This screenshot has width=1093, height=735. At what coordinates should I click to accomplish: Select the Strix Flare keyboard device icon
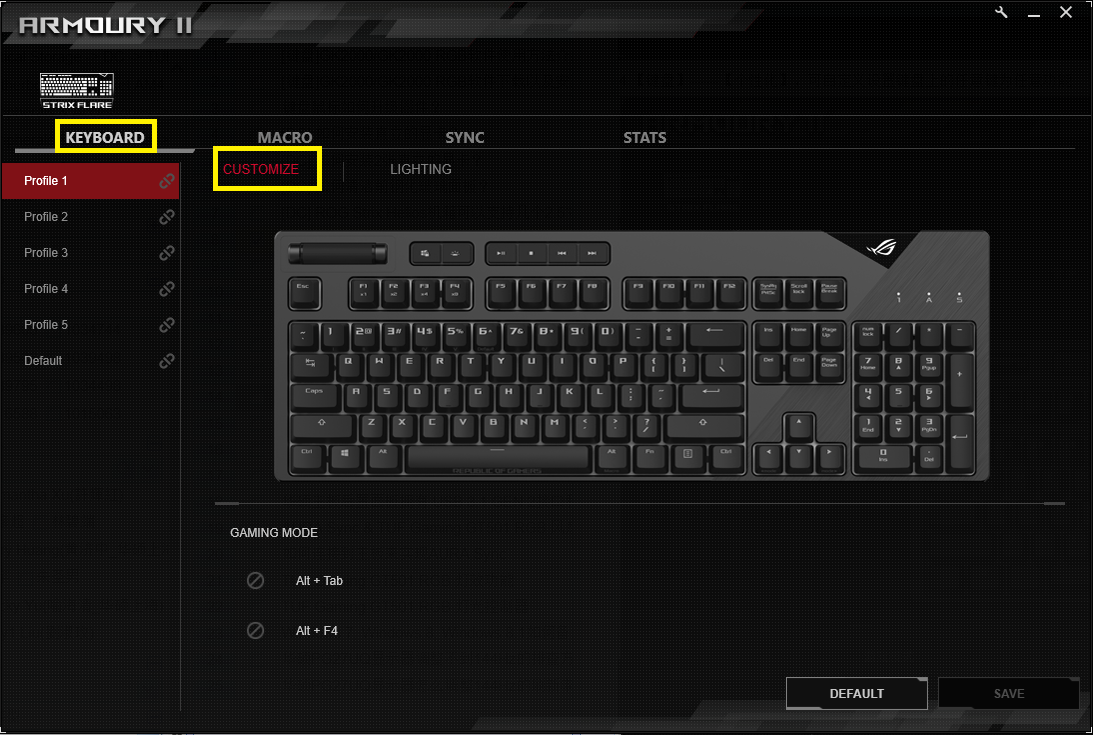[x=77, y=91]
